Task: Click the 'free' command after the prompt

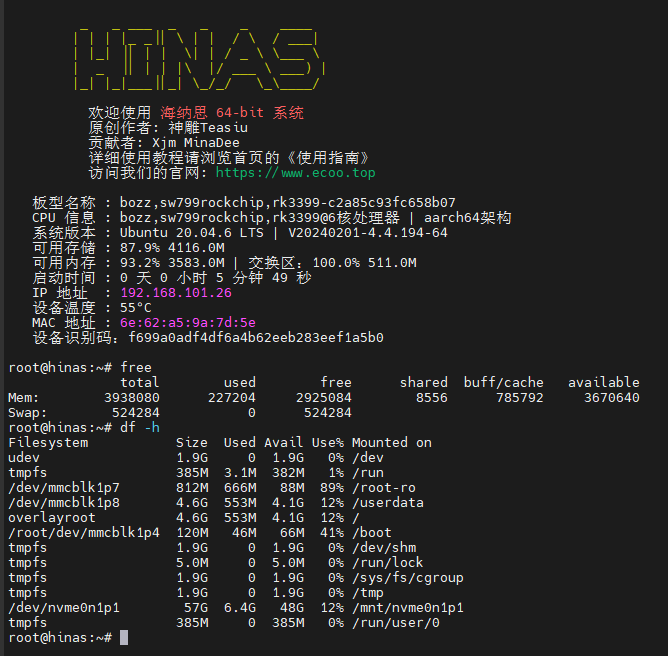Action: point(136,367)
